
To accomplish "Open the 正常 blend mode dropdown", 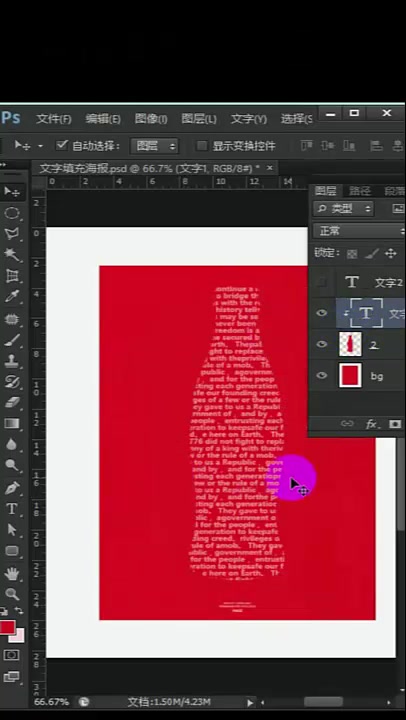I will click(x=359, y=231).
